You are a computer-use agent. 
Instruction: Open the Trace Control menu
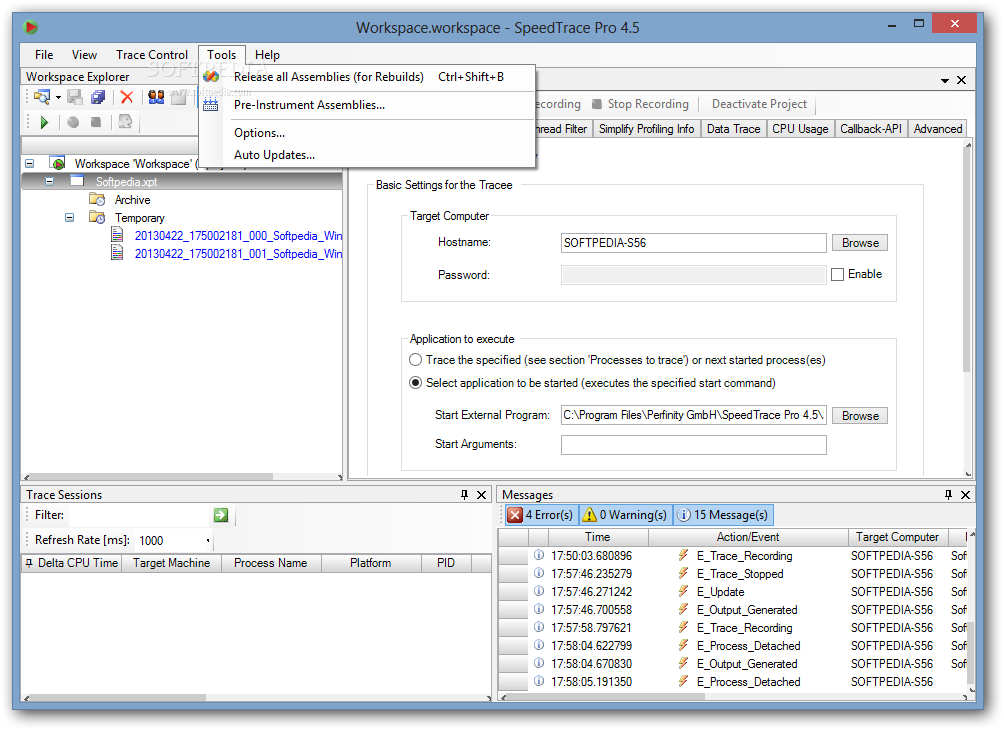point(152,55)
